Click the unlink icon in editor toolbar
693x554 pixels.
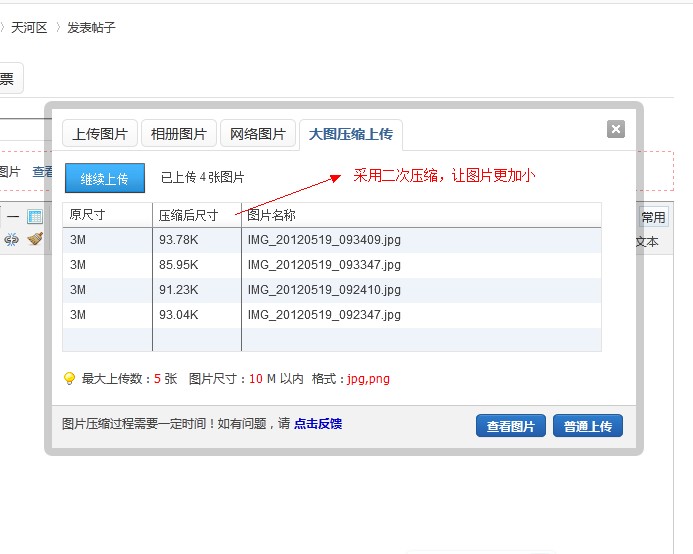coord(11,240)
